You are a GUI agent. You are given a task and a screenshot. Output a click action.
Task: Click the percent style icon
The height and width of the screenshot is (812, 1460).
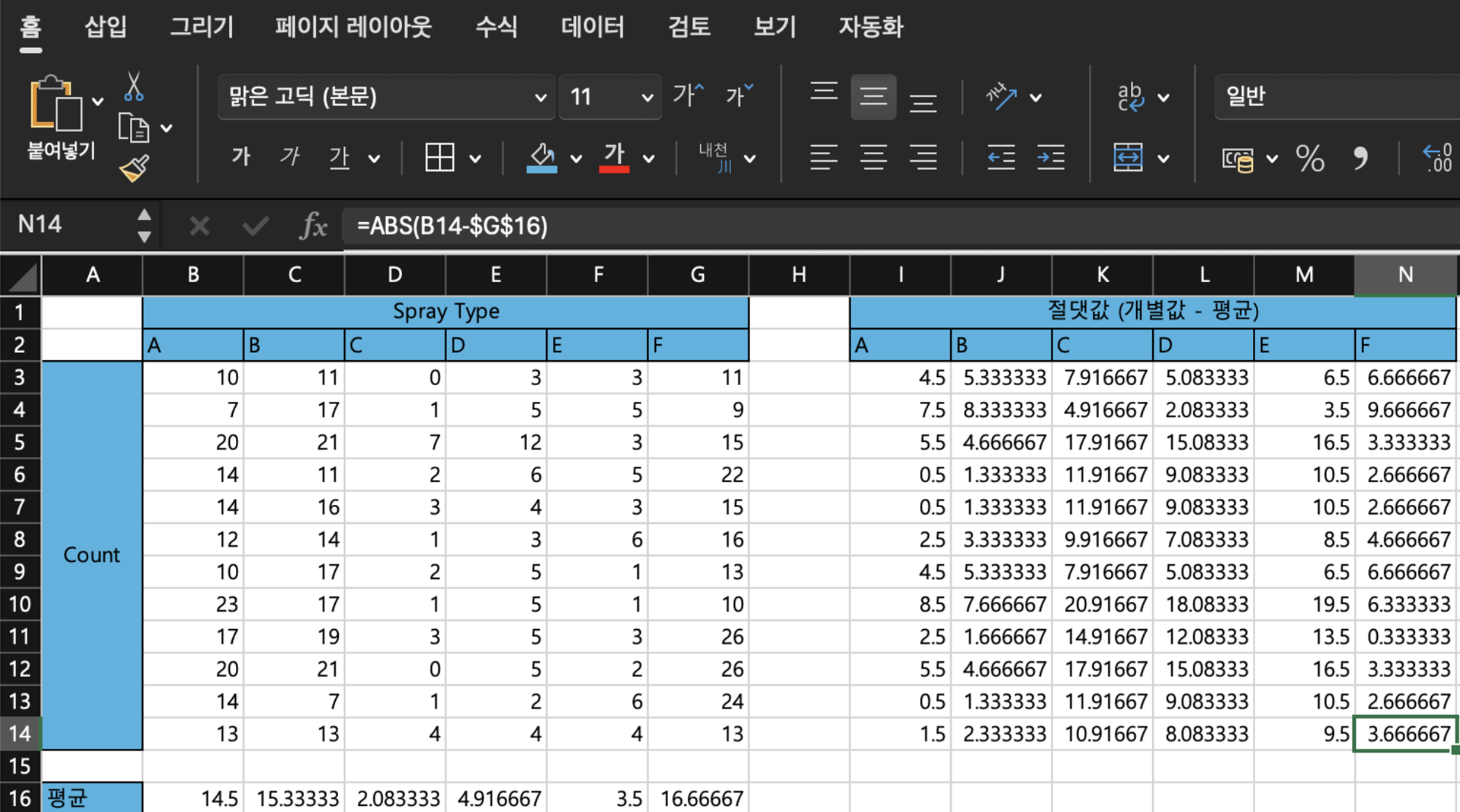coord(1310,158)
